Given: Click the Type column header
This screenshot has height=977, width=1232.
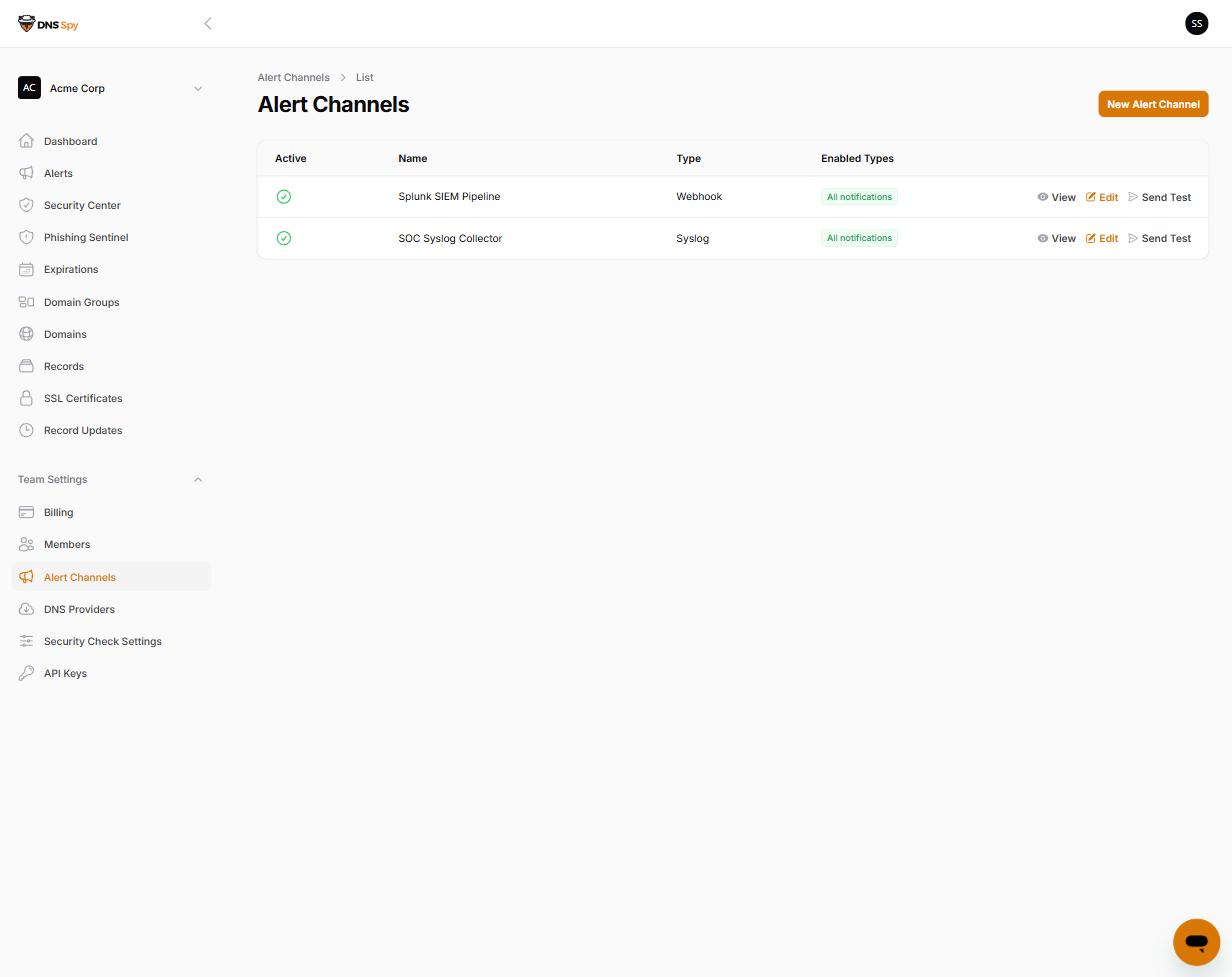Looking at the screenshot, I should 688,158.
